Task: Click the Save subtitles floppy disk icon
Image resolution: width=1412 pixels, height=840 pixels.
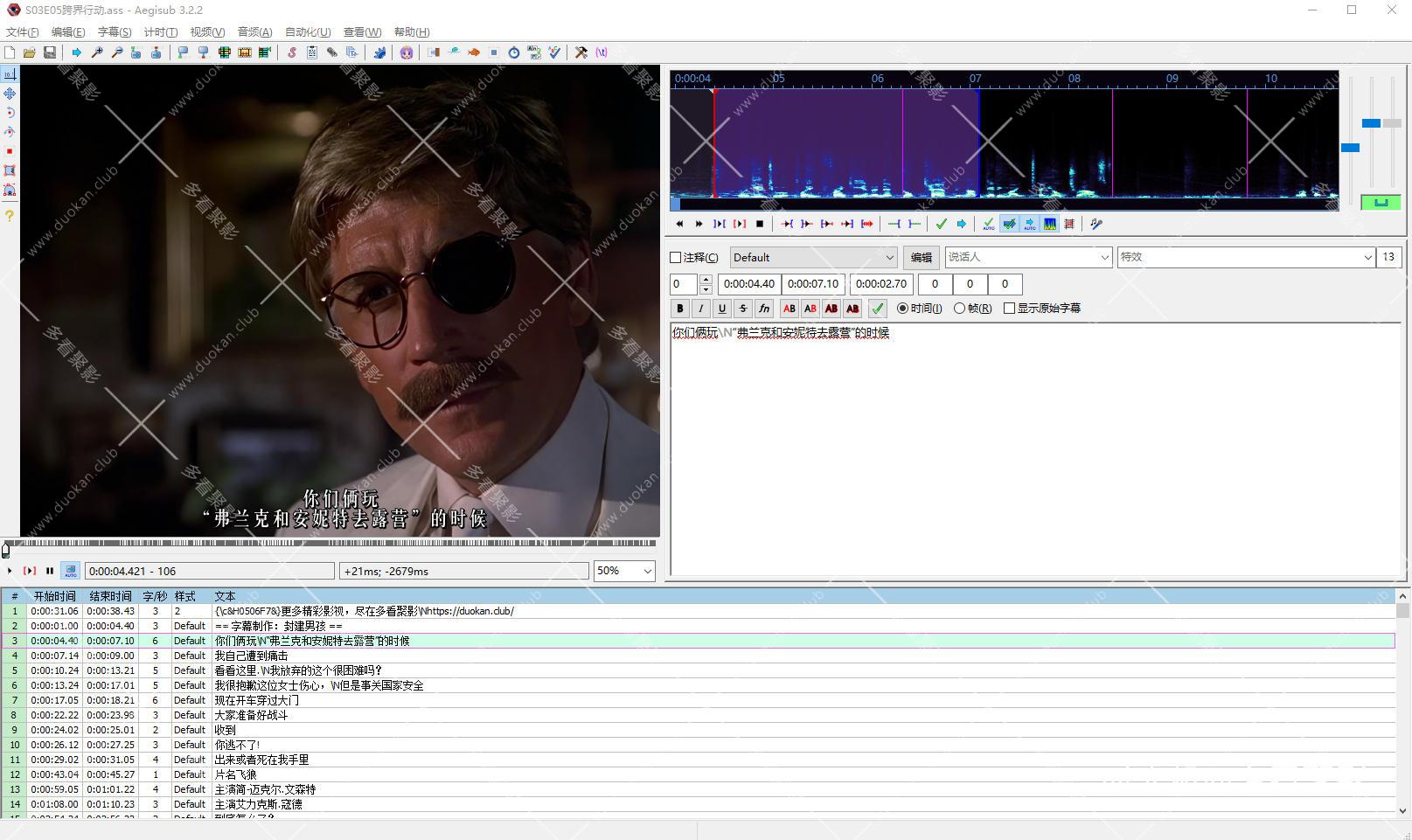Action: 50,52
